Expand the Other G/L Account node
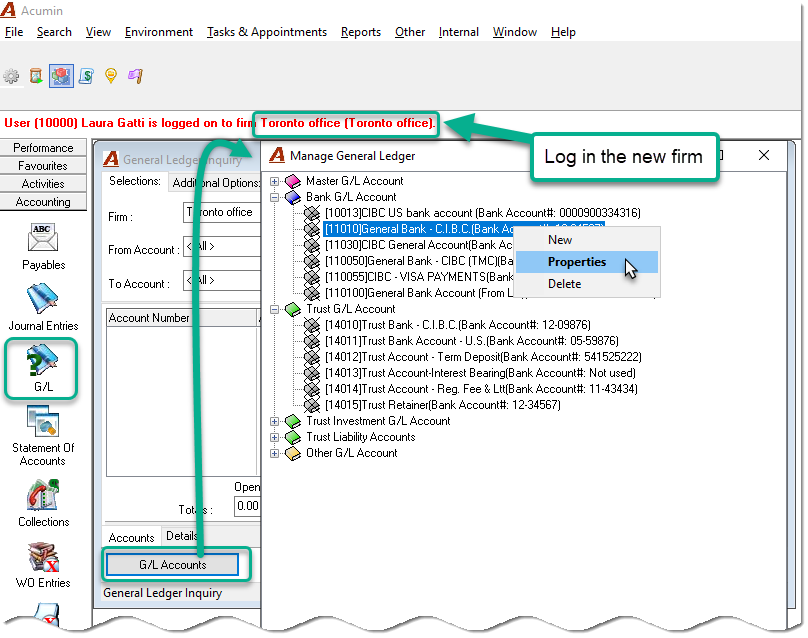808x638 pixels. pyautogui.click(x=275, y=454)
